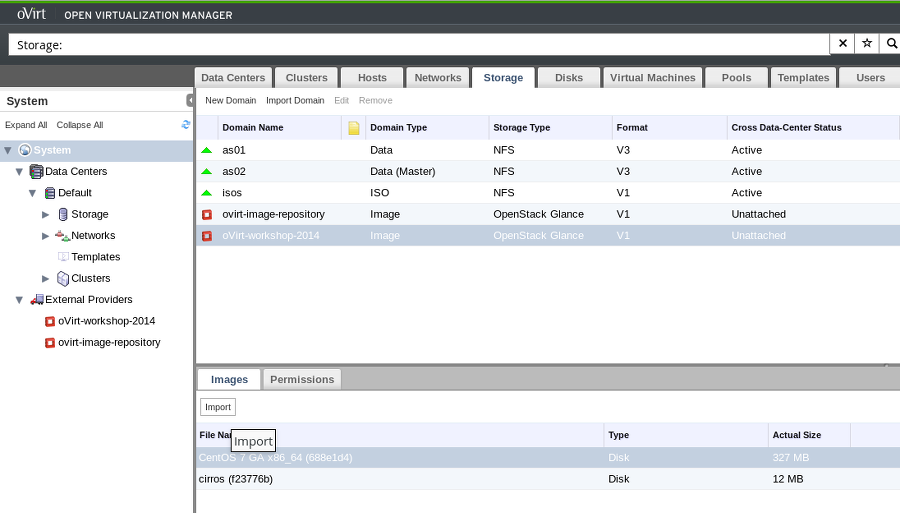The image size is (900, 513).
Task: Click the Storage cylinder icon in tree
Action: (63, 214)
